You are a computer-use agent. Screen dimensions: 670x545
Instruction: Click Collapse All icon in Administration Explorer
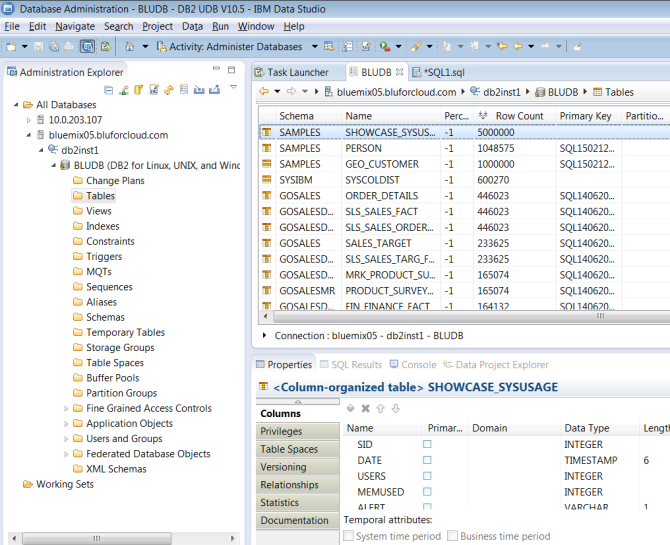click(109, 90)
